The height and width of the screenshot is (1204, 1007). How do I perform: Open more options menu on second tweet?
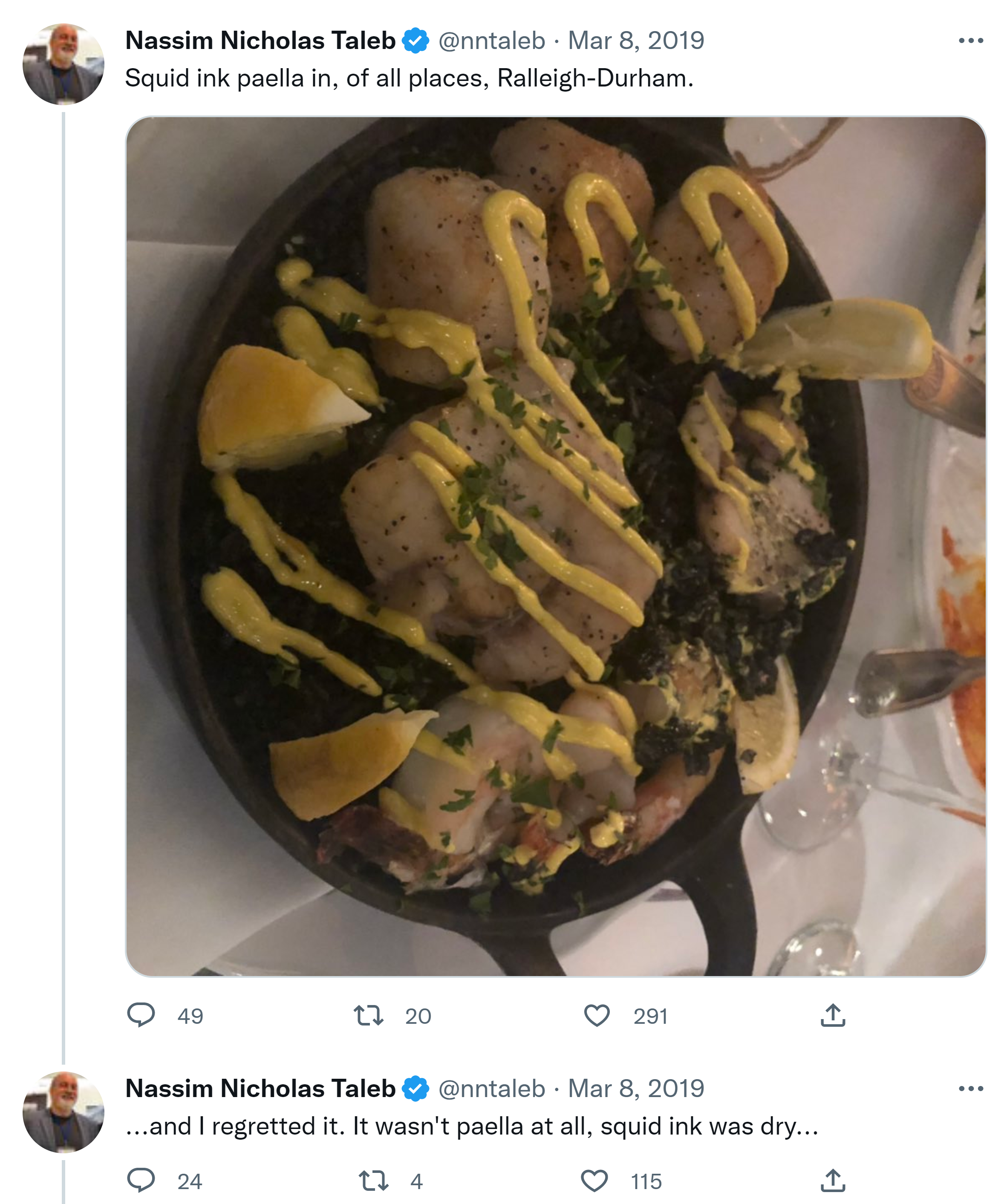click(x=970, y=1088)
